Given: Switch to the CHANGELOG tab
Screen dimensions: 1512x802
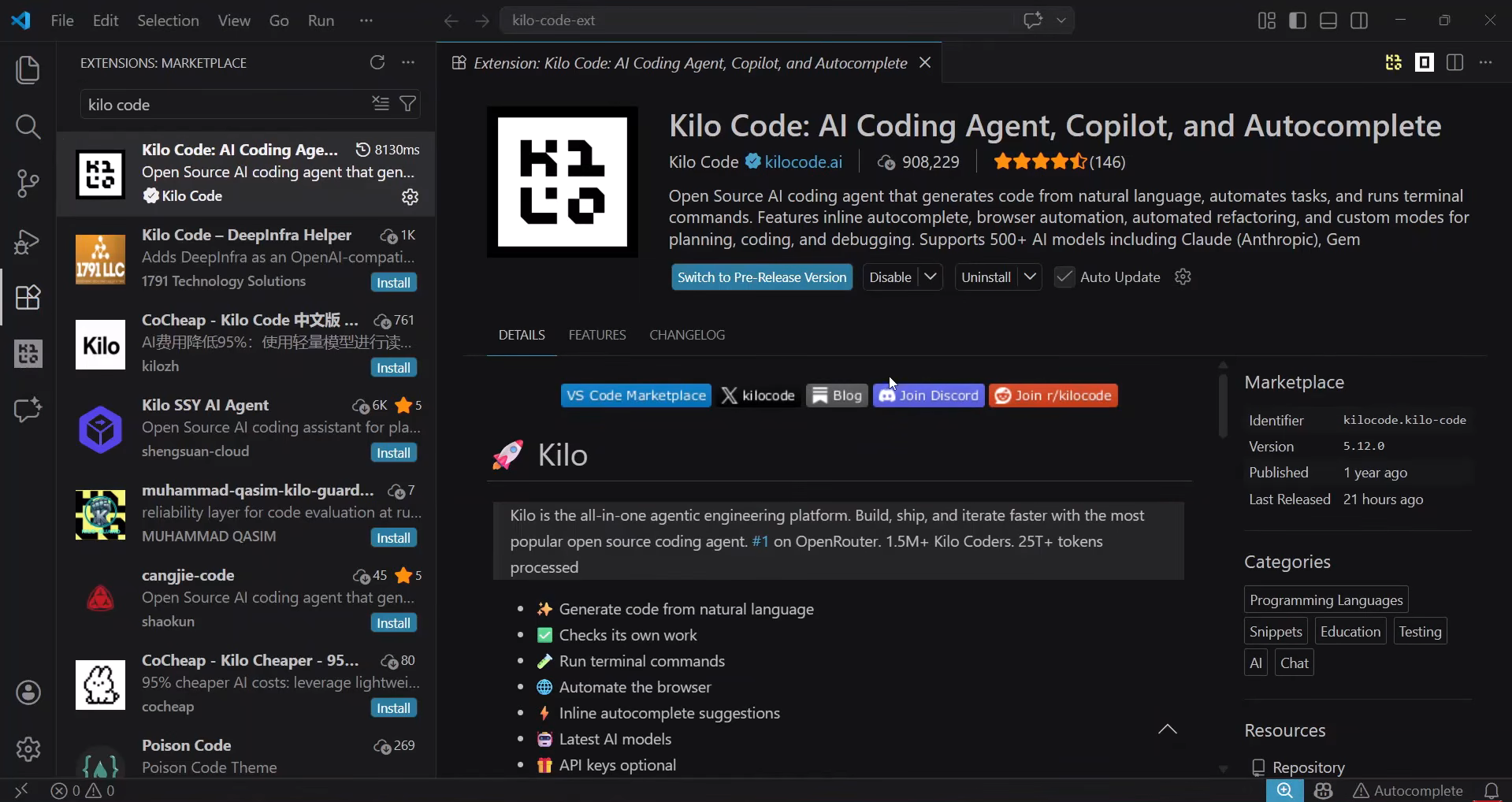Looking at the screenshot, I should (687, 335).
